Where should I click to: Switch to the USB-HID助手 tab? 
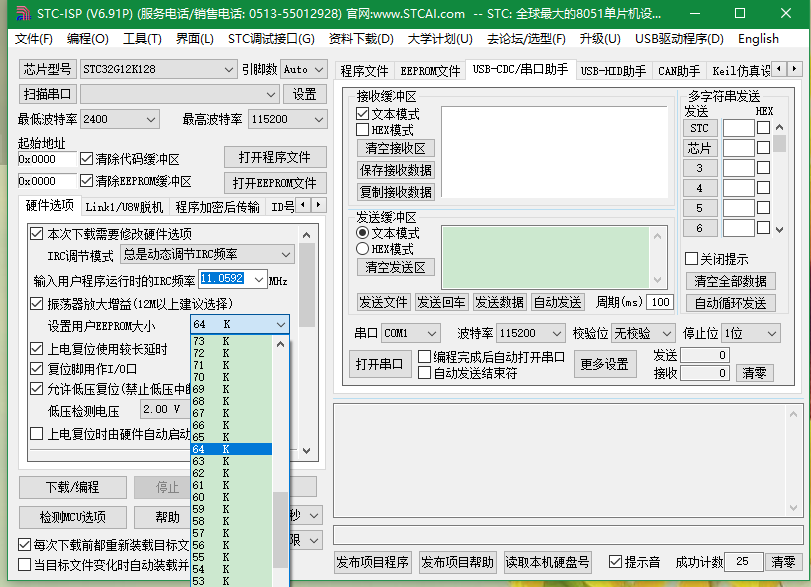613,71
